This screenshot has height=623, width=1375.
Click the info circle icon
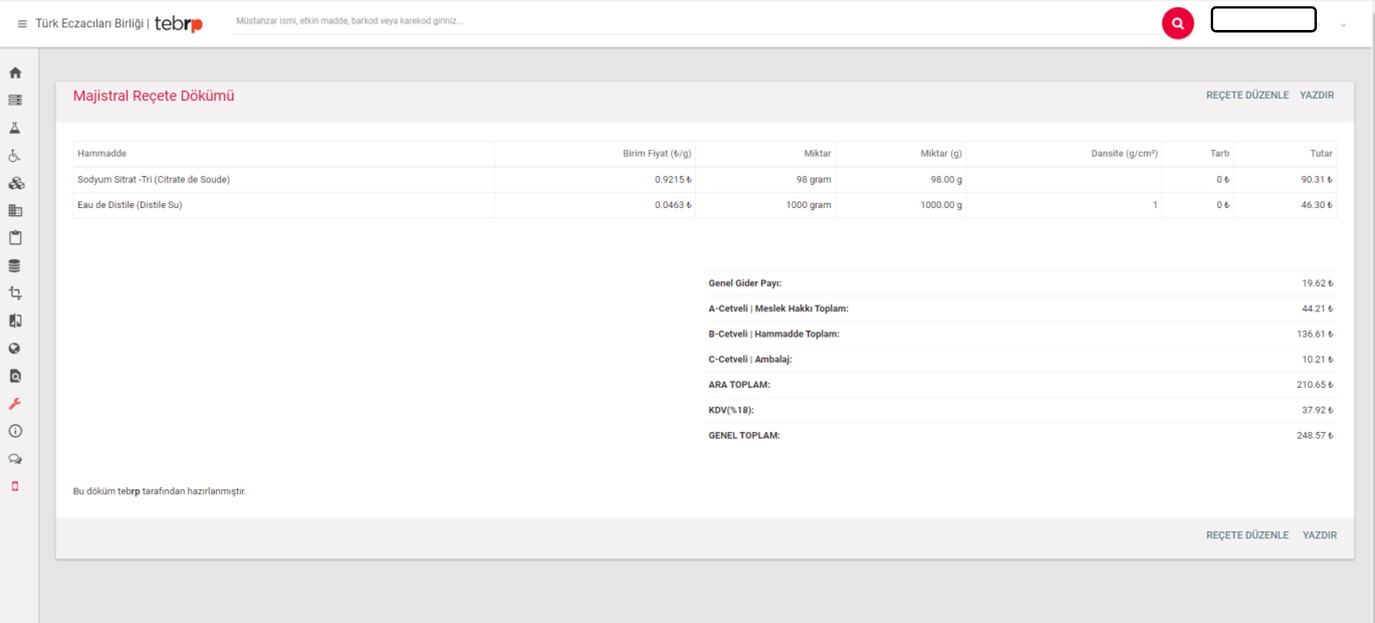tap(15, 431)
